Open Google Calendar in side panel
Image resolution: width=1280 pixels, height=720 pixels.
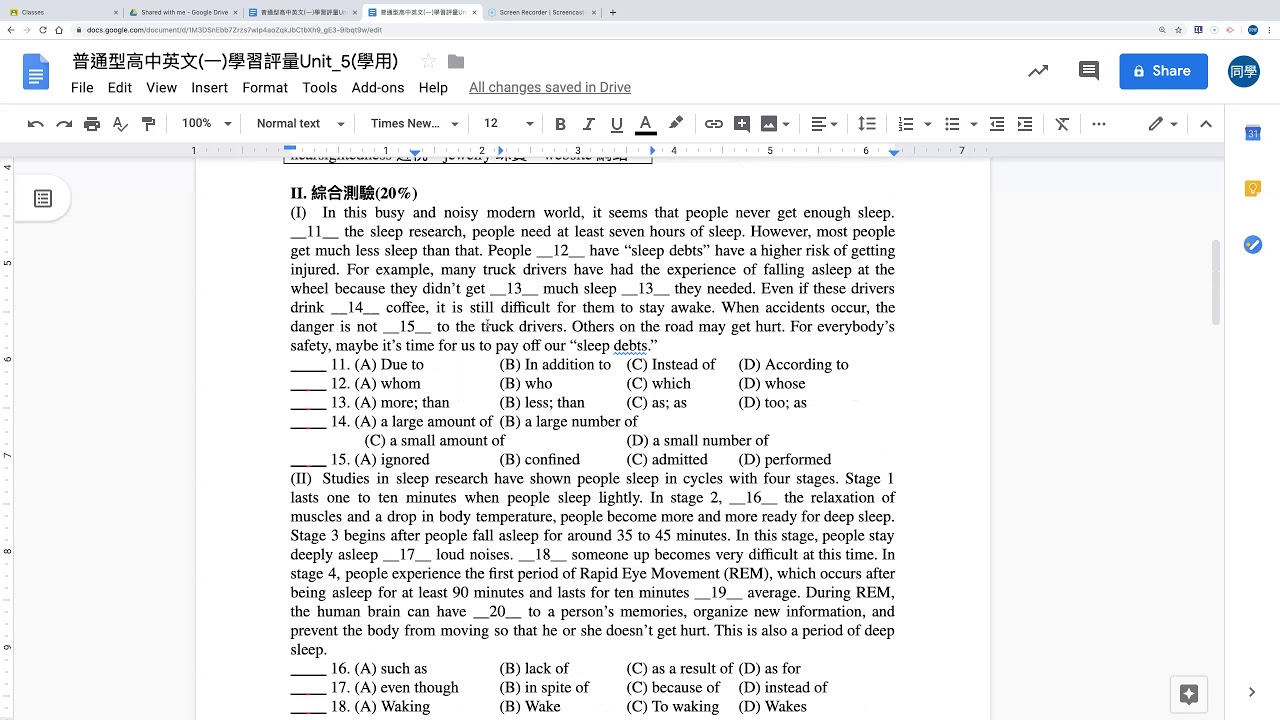1253,133
